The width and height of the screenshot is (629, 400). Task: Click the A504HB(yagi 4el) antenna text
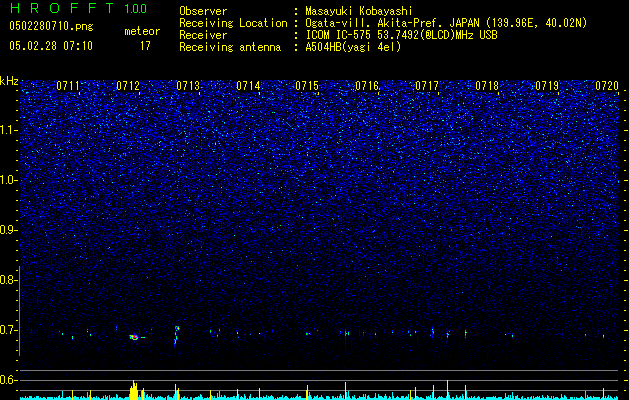coord(353,47)
